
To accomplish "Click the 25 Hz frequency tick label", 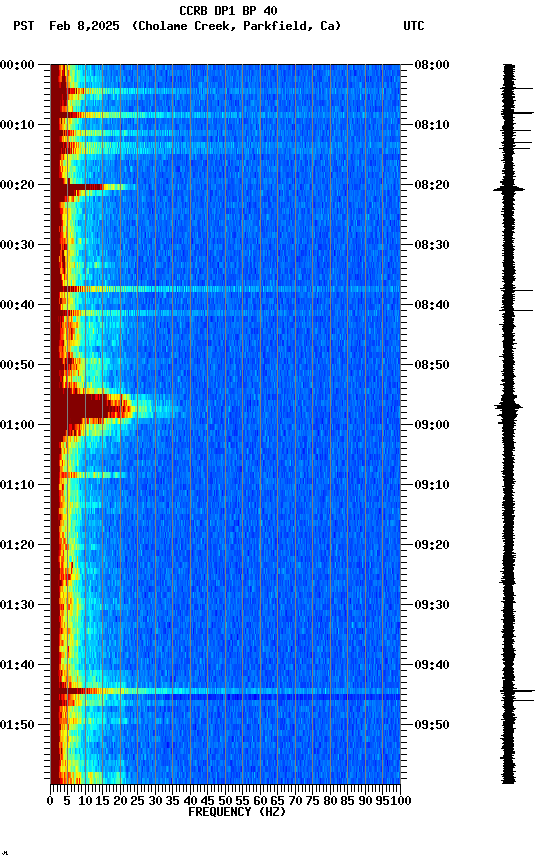I will tap(137, 801).
